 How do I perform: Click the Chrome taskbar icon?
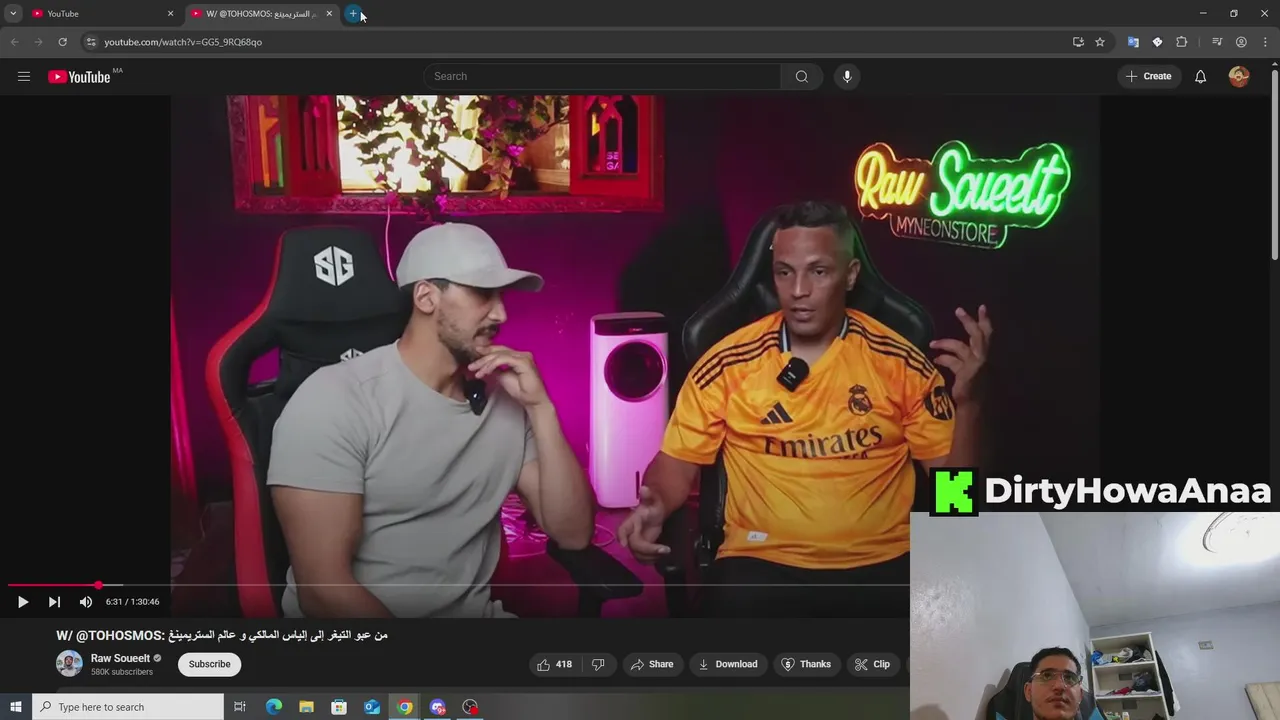coord(405,707)
